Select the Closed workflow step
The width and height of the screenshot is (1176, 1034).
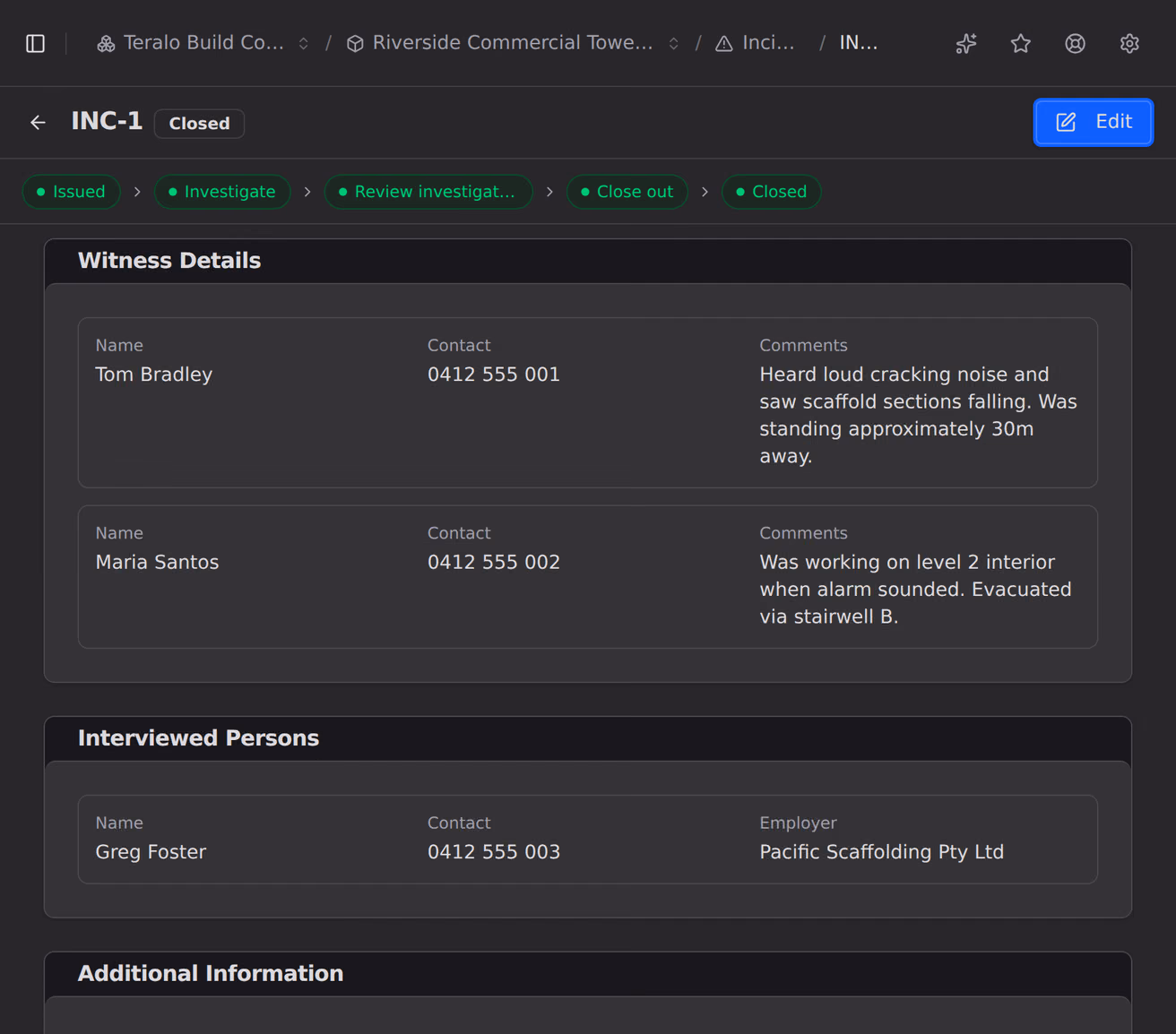point(771,192)
